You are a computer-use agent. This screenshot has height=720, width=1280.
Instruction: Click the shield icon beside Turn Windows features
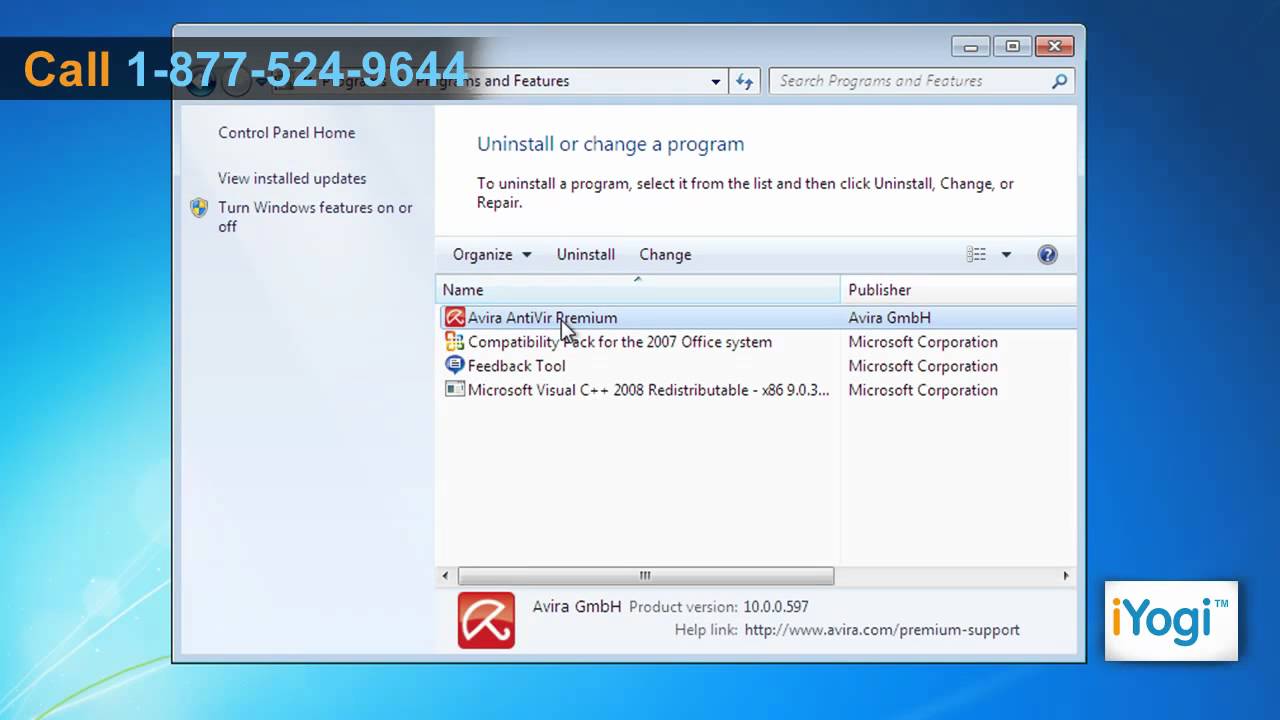[x=200, y=208]
